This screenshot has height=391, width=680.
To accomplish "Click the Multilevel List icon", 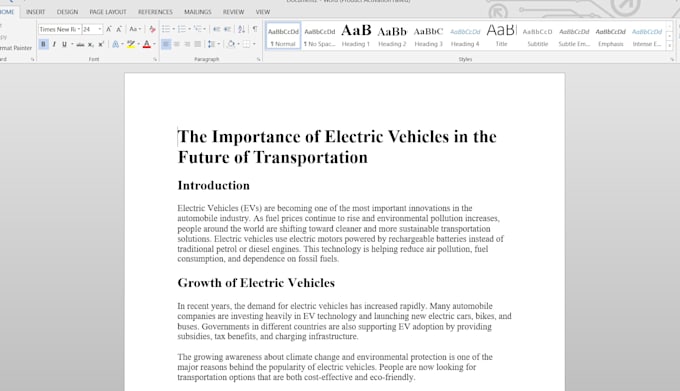I will click(198, 29).
